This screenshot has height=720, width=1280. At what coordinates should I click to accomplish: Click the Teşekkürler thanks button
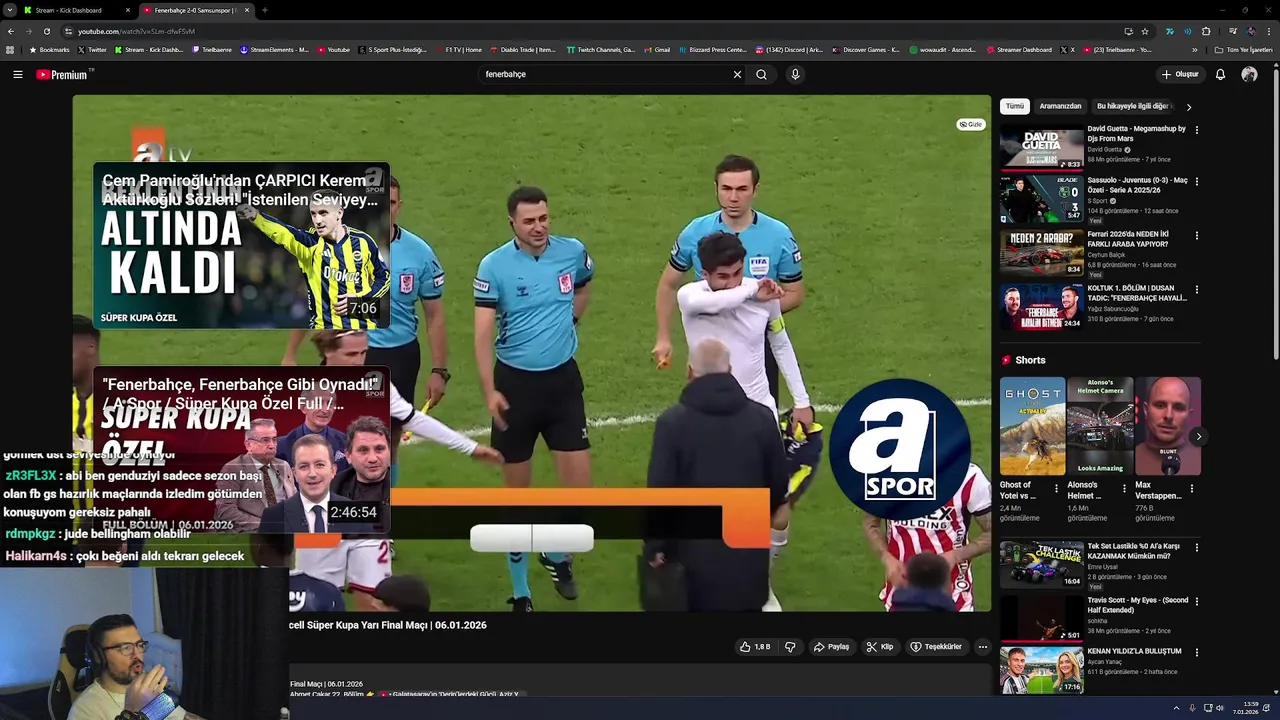[936, 647]
